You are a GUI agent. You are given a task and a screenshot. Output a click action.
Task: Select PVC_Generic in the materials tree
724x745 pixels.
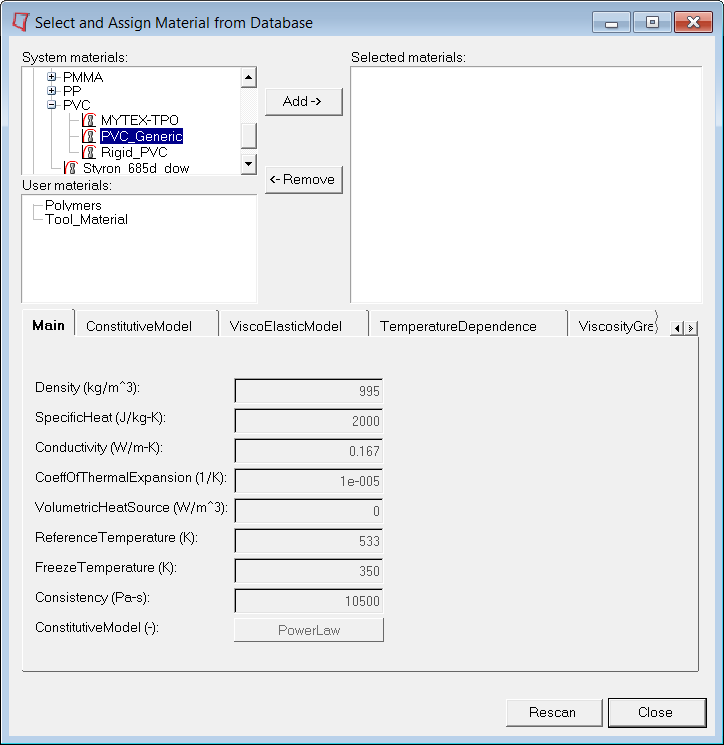tap(142, 136)
